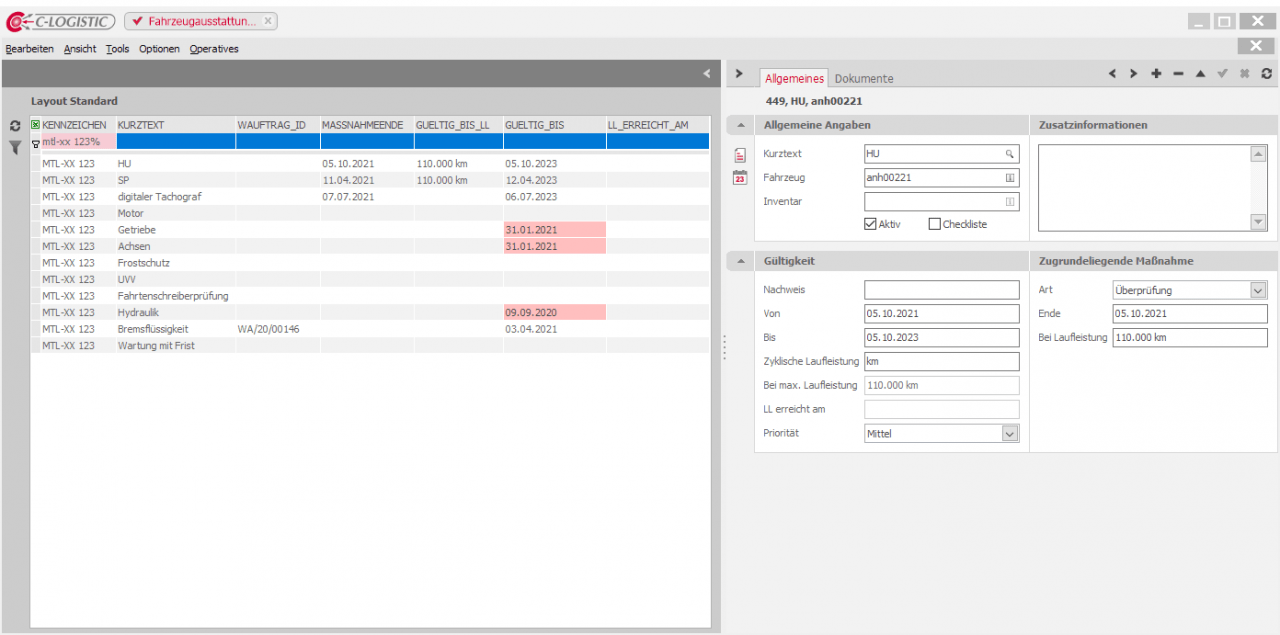Enable the Checkliste checkbox

pos(935,224)
